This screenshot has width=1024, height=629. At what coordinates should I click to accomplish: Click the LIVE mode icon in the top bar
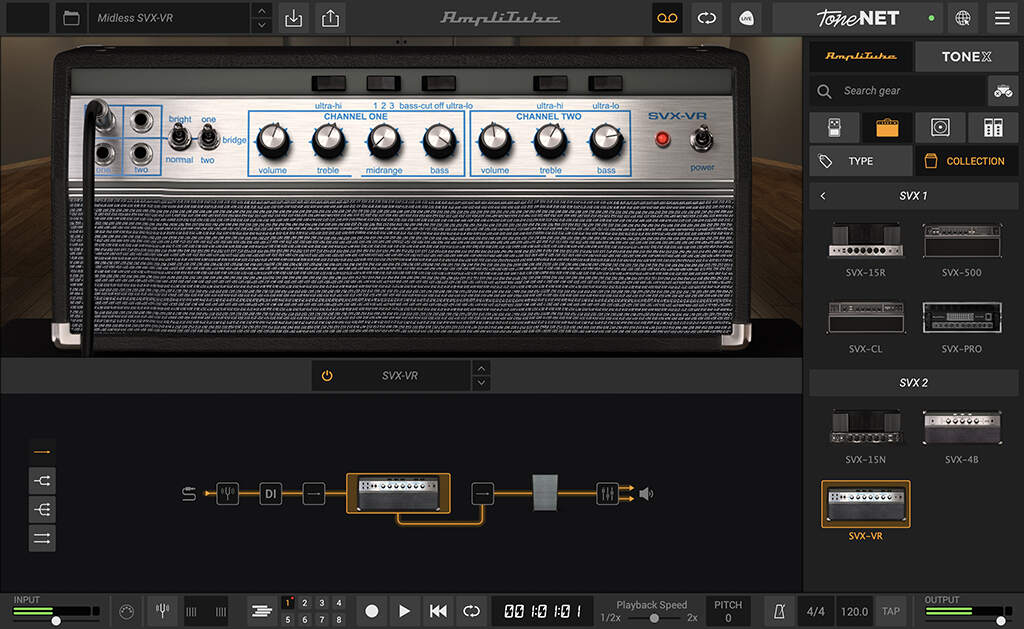[x=746, y=18]
